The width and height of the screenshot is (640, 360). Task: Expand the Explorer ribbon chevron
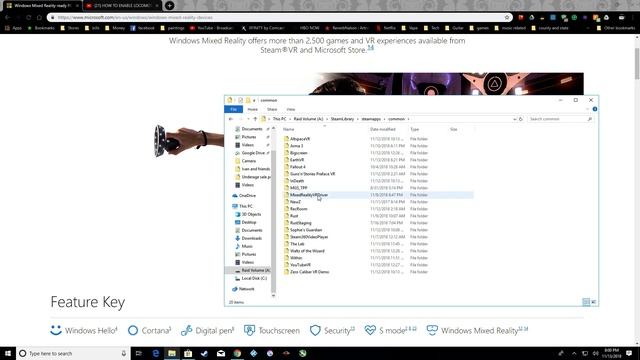pyautogui.click(x=587, y=109)
